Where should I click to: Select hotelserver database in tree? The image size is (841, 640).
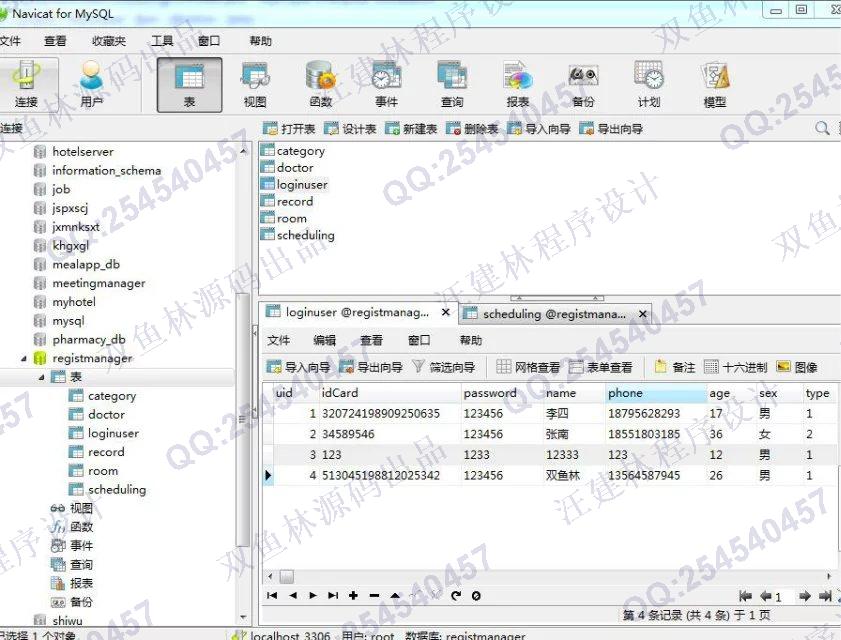pos(83,152)
